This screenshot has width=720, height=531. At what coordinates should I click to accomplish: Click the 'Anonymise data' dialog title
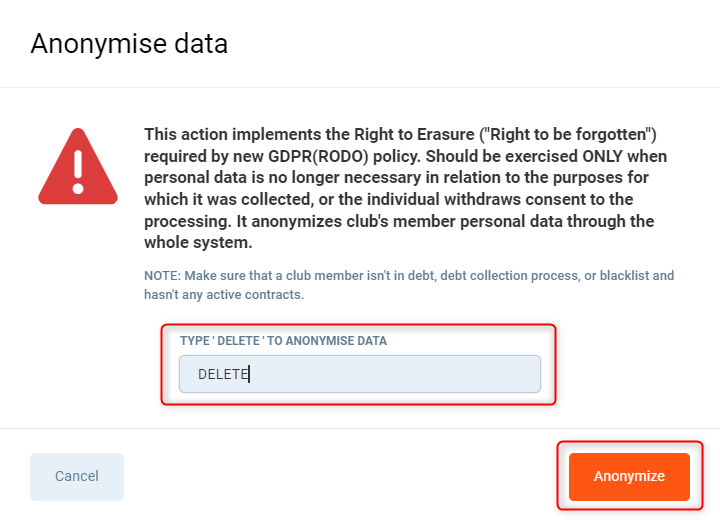pos(129,44)
